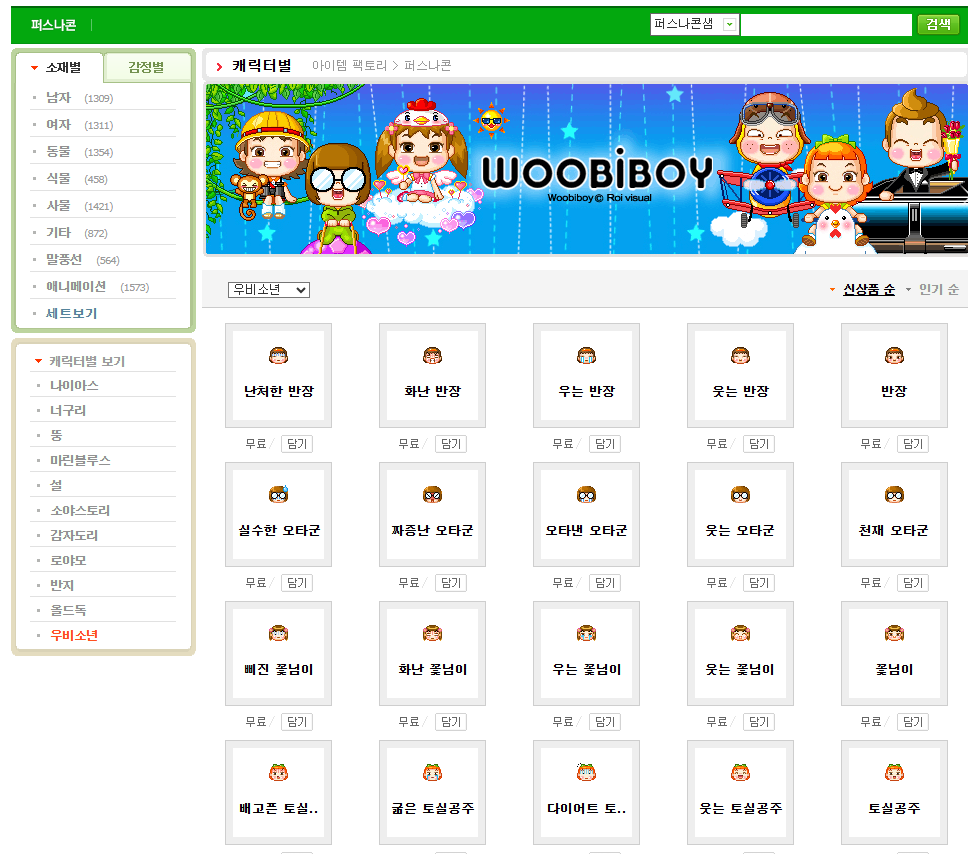The image size is (968, 854).
Task: Switch to the 감정별 tab
Action: [x=147, y=67]
